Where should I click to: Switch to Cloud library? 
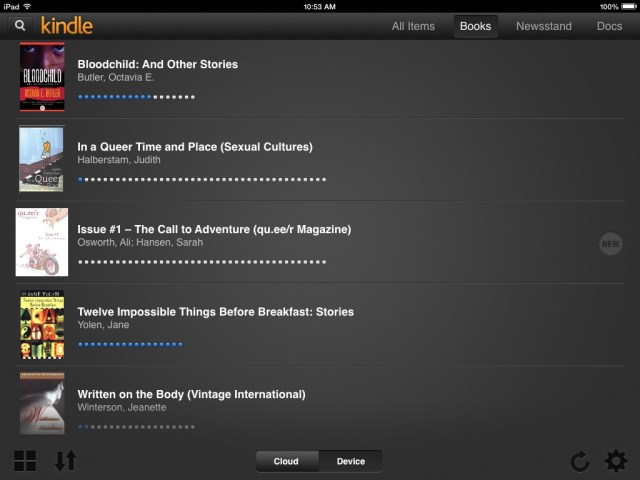click(x=287, y=461)
